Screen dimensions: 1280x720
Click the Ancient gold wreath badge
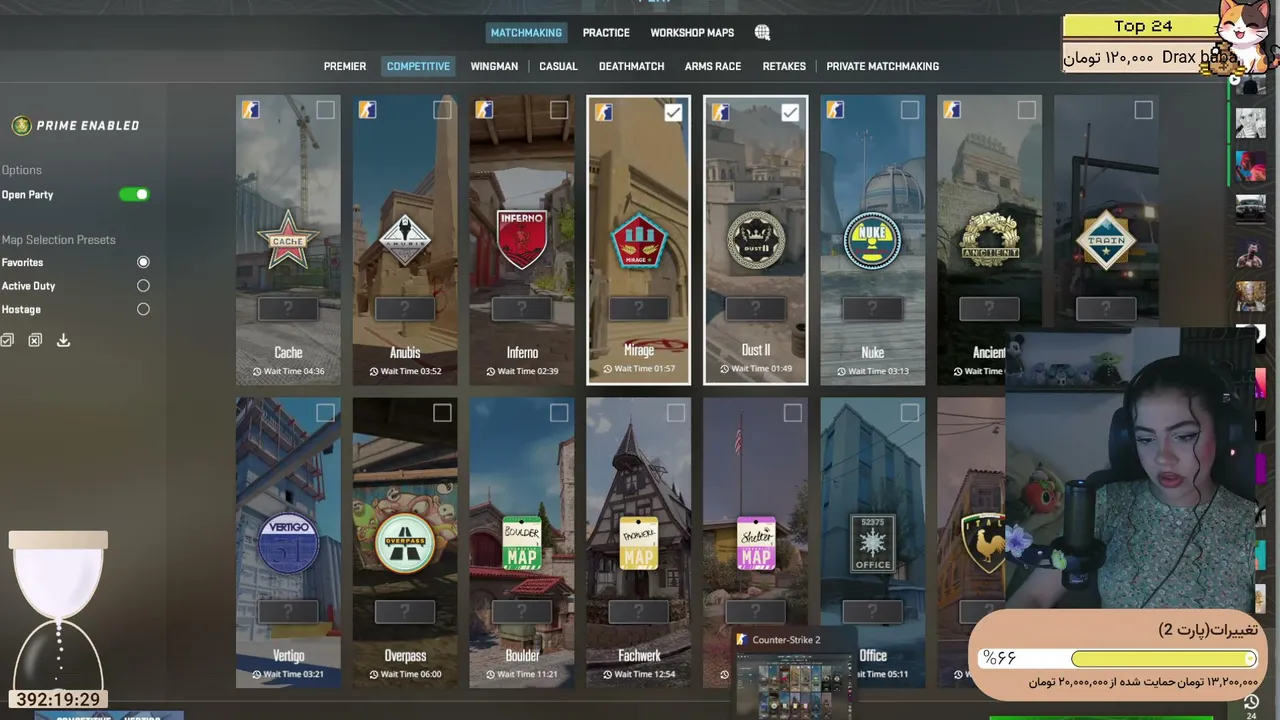[x=990, y=240]
